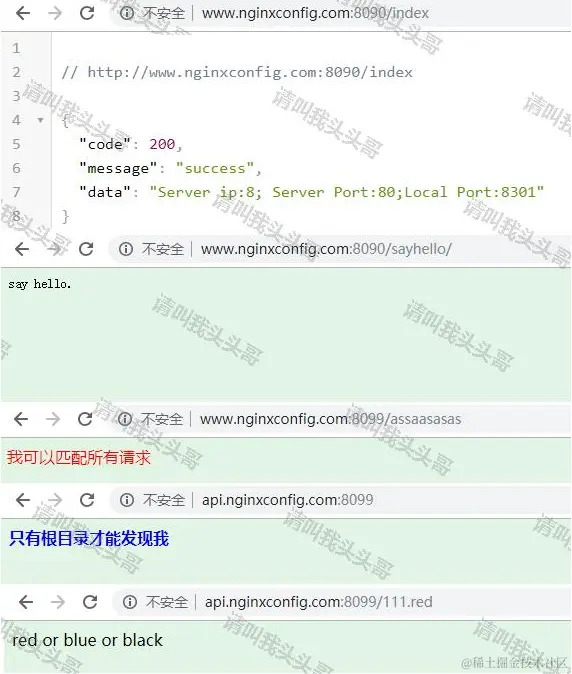This screenshot has width=572, height=674.
Task: Click the info icon beside 8090/index URL
Action: [127, 13]
